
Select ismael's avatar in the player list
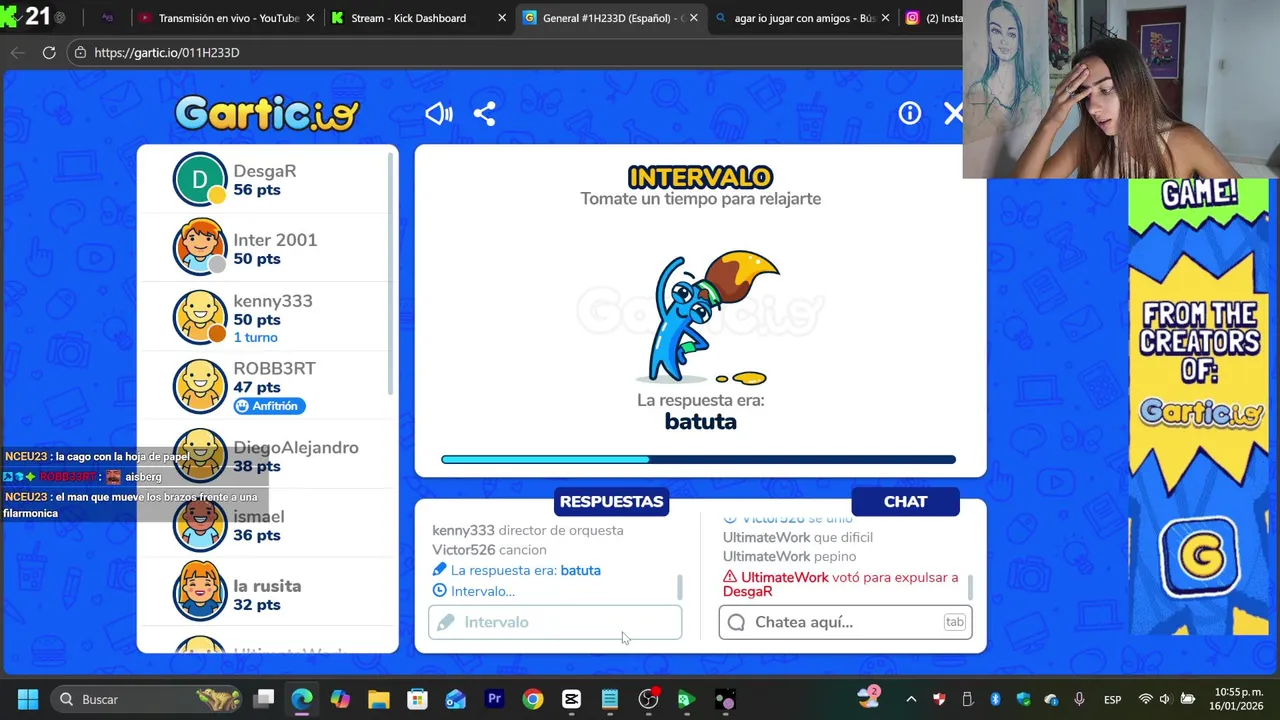200,524
